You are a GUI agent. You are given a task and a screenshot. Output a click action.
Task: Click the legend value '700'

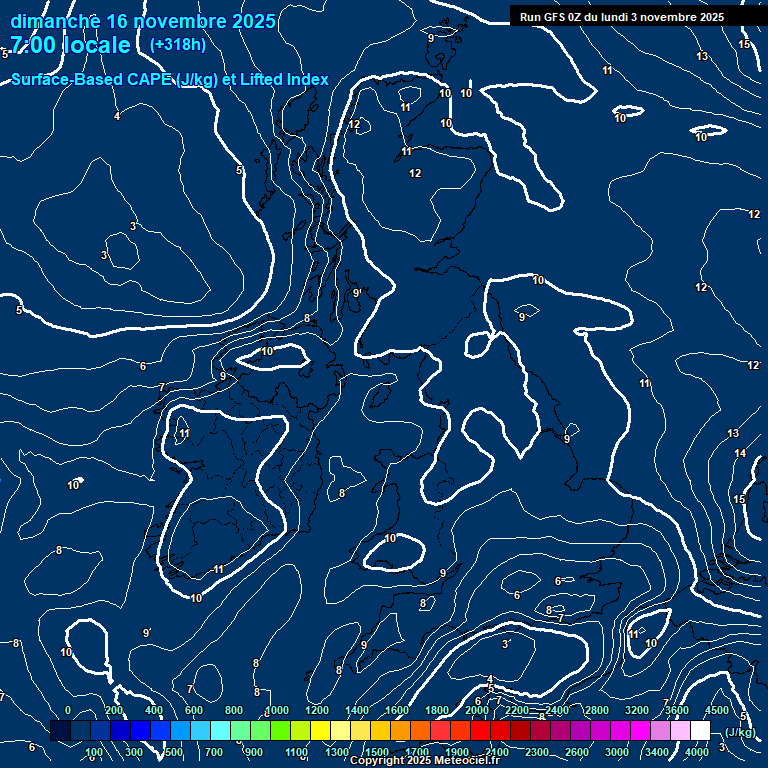pyautogui.click(x=214, y=752)
